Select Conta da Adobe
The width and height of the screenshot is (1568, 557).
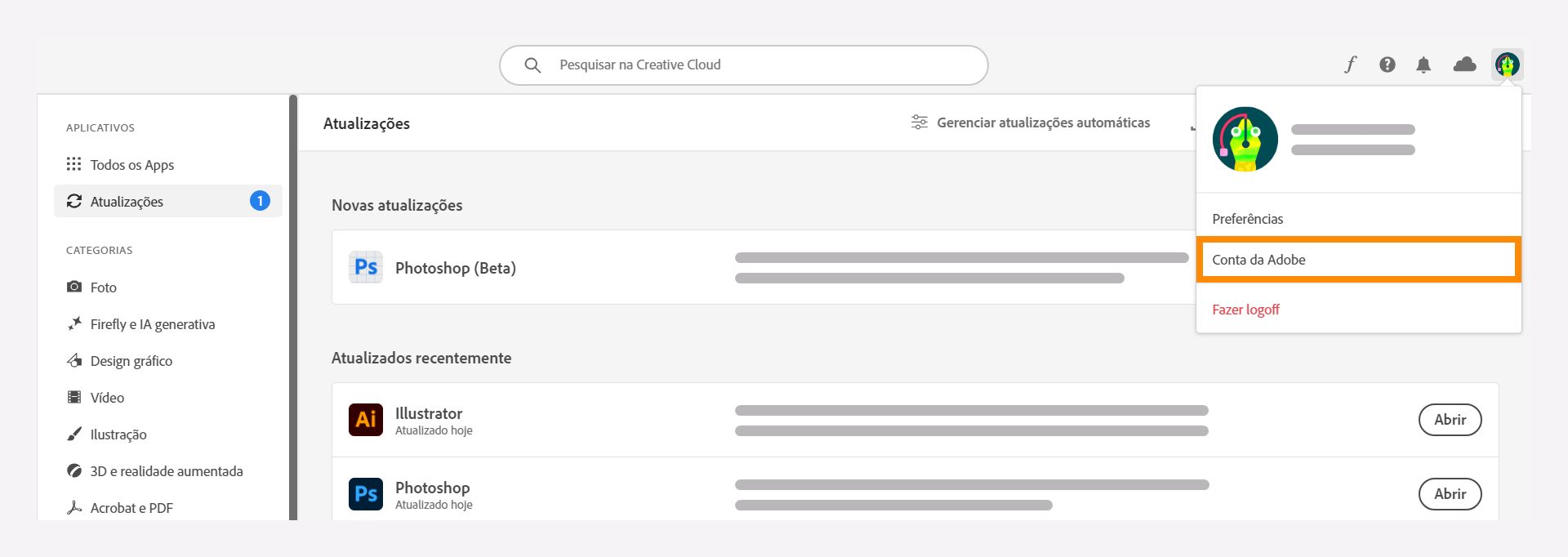(1258, 259)
